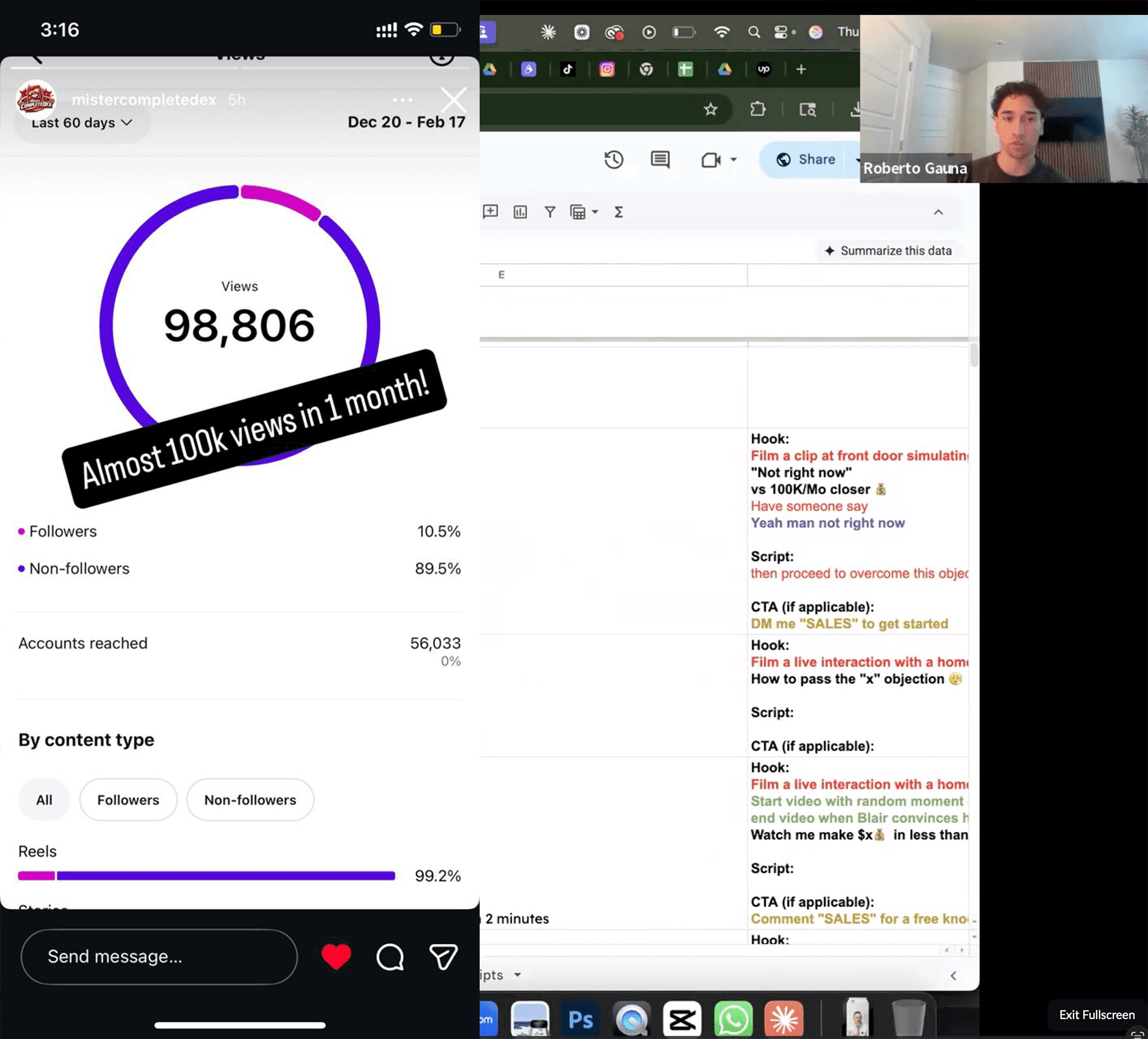Click the Accounts reached 56,033 value
1148x1039 pixels.
click(x=435, y=643)
